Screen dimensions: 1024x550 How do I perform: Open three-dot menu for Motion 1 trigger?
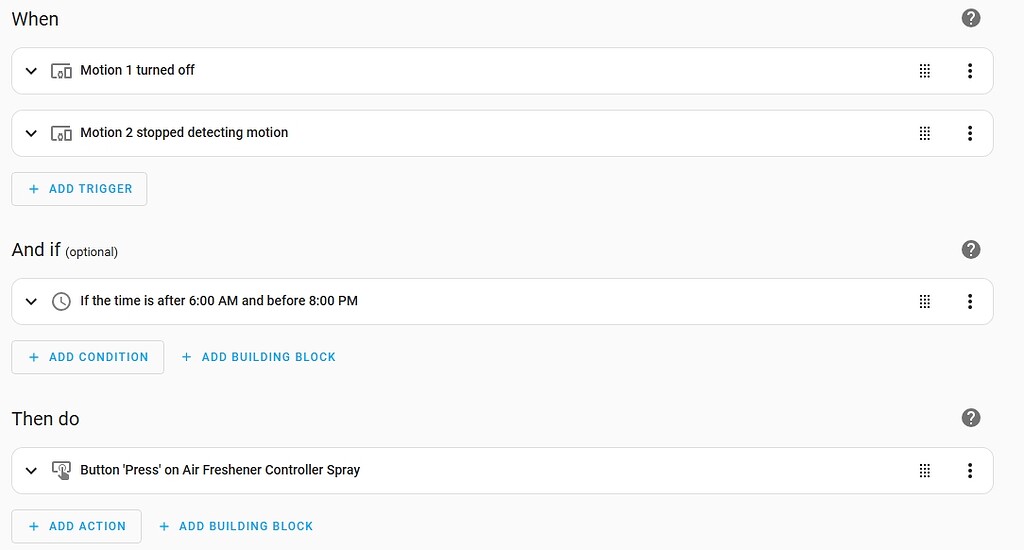(x=969, y=71)
